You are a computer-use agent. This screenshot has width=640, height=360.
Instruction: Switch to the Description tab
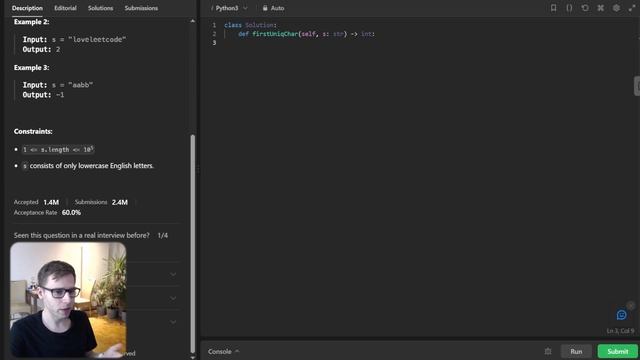(x=27, y=8)
